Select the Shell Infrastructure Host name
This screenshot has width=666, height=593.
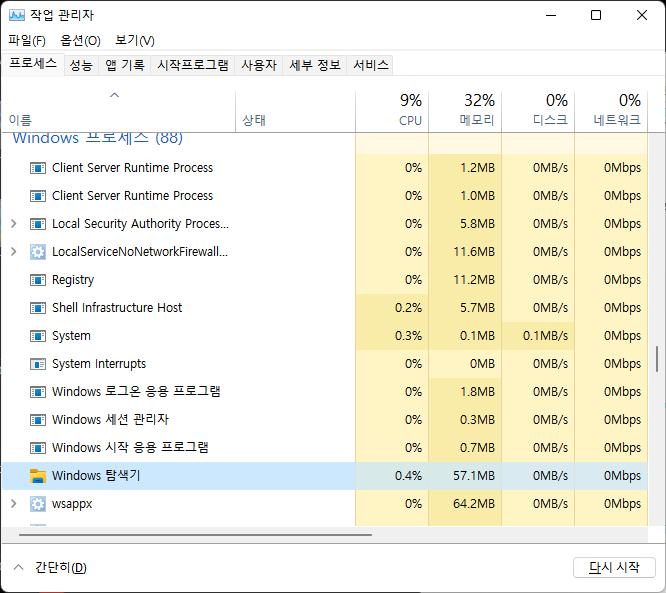tap(117, 308)
